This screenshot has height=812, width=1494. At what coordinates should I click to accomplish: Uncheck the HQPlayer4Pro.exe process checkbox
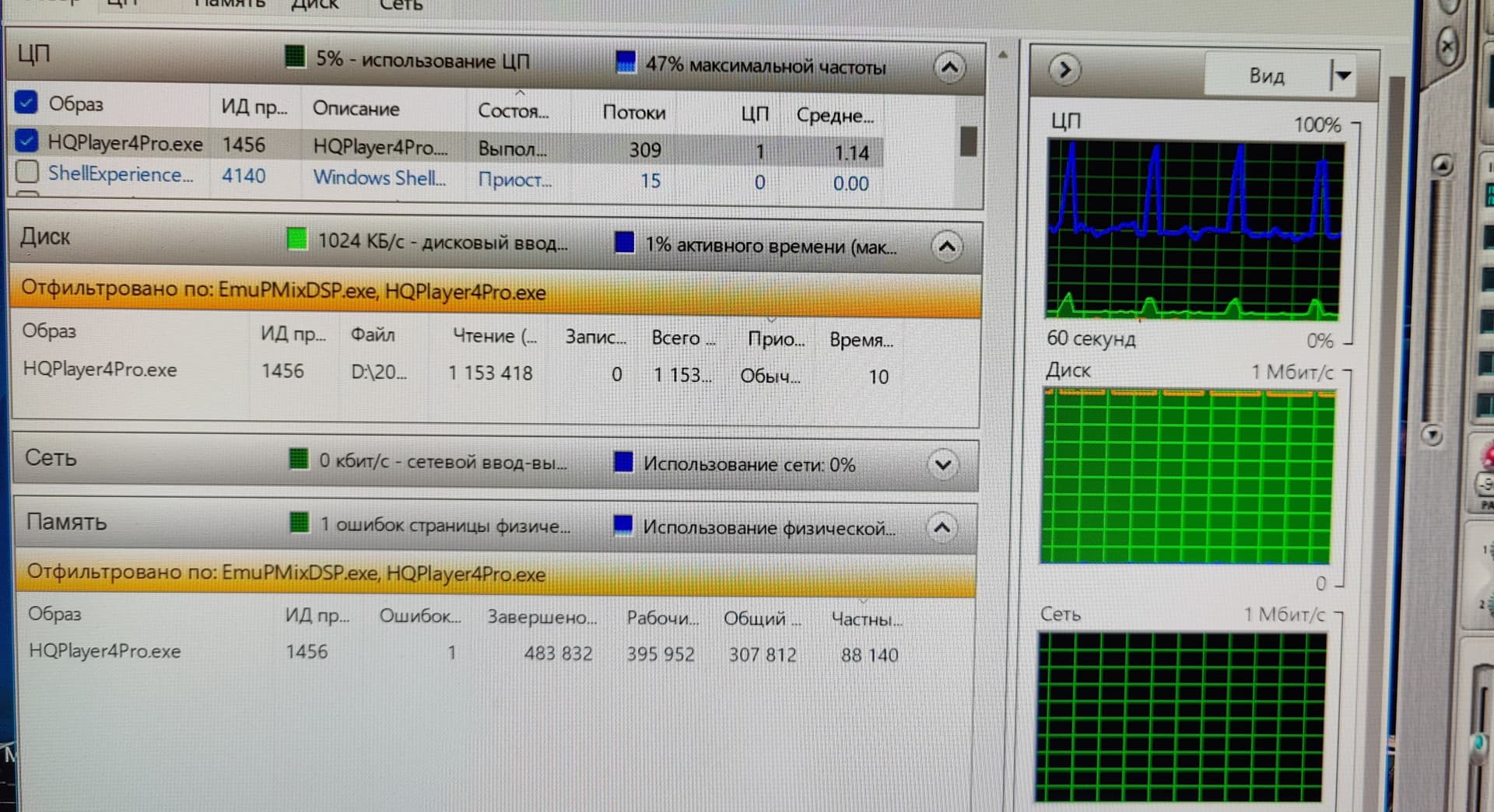pyautogui.click(x=26, y=141)
